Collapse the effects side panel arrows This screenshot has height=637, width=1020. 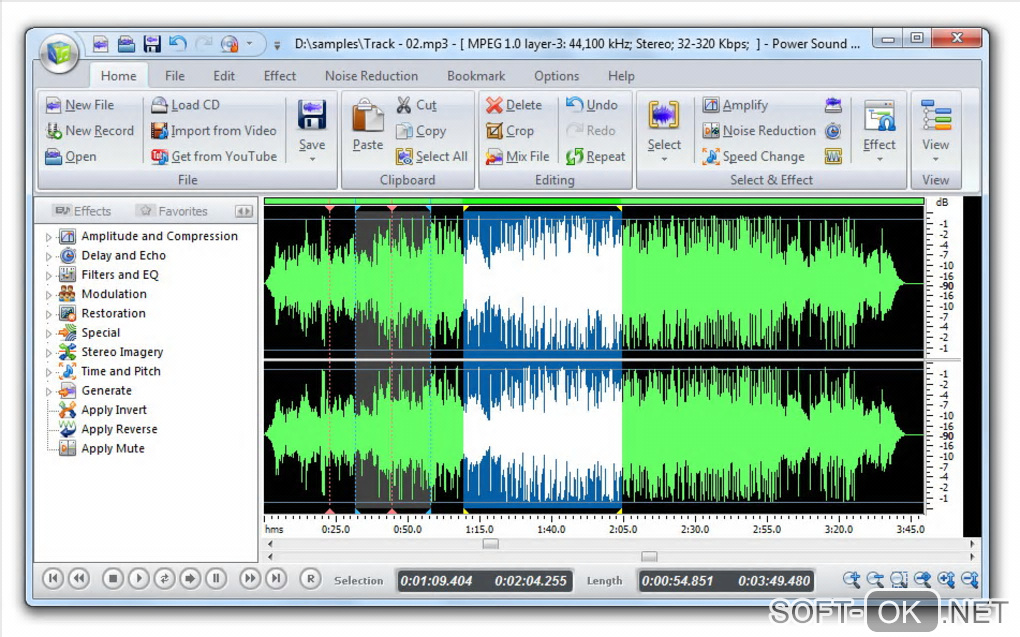pyautogui.click(x=243, y=211)
